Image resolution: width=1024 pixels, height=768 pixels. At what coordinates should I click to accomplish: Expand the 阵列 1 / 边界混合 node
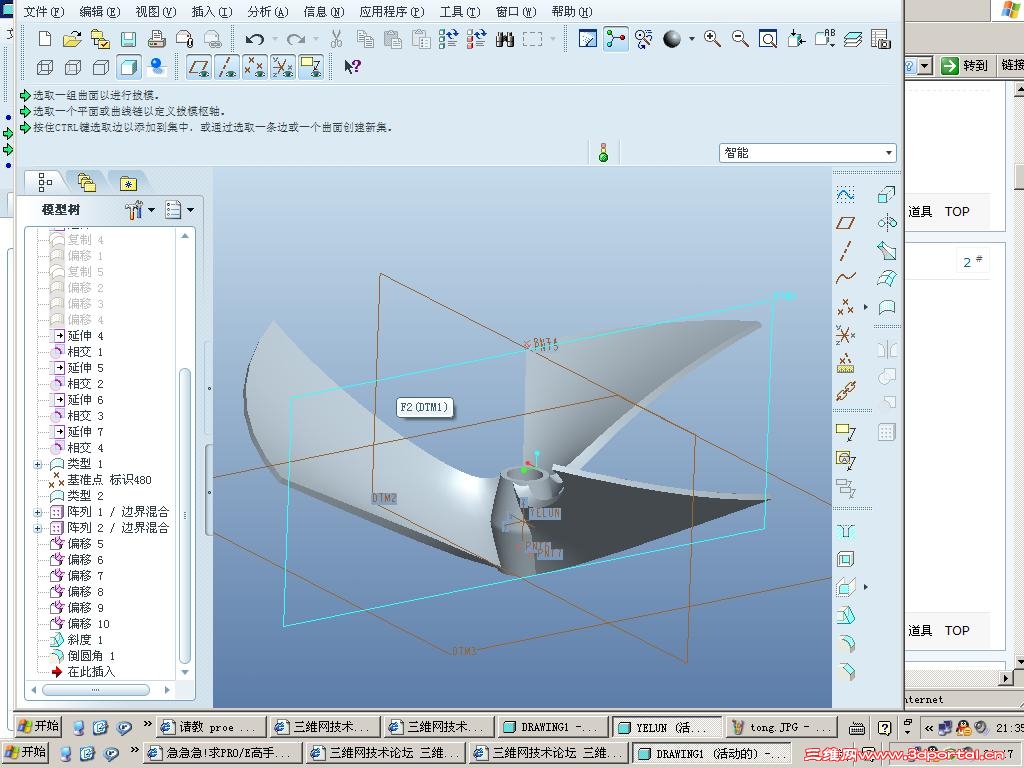38,512
